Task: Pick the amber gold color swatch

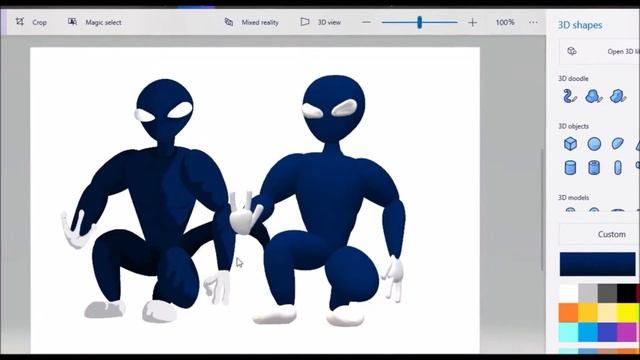Action: coord(588,313)
